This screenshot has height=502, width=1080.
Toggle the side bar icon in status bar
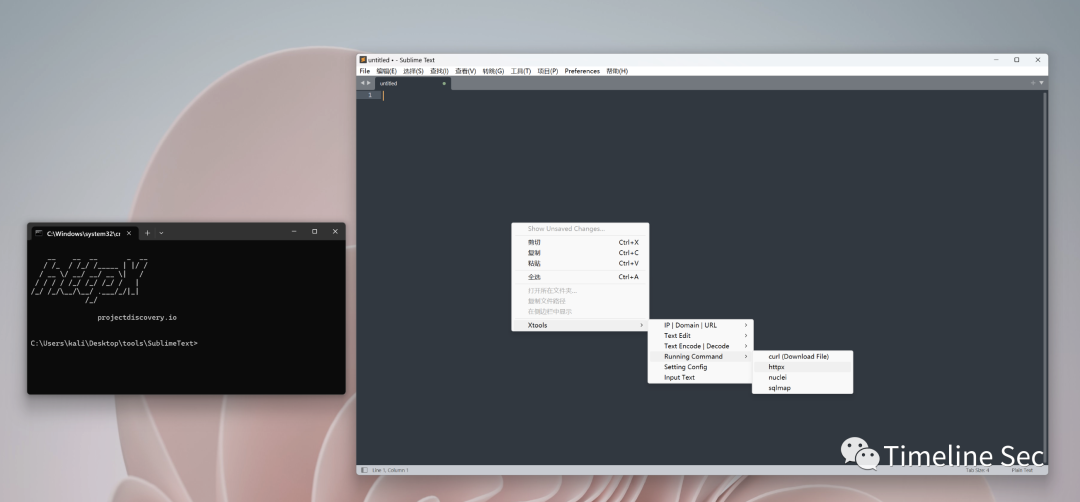[364, 470]
